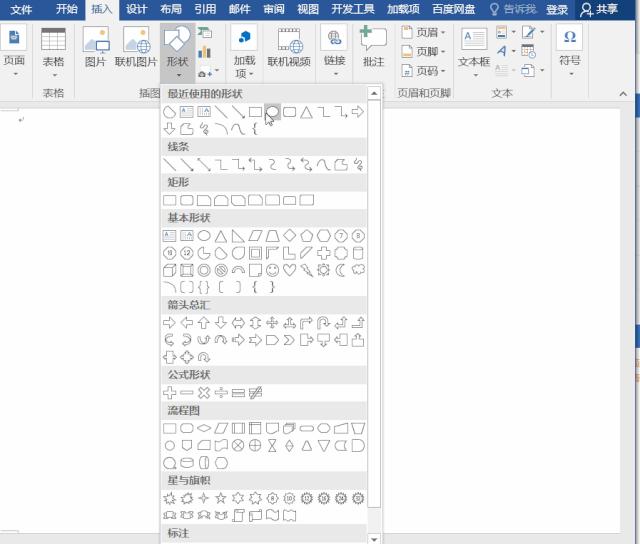The image size is (640, 544).
Task: Select the U-turn arrow shape
Action: 324,323
